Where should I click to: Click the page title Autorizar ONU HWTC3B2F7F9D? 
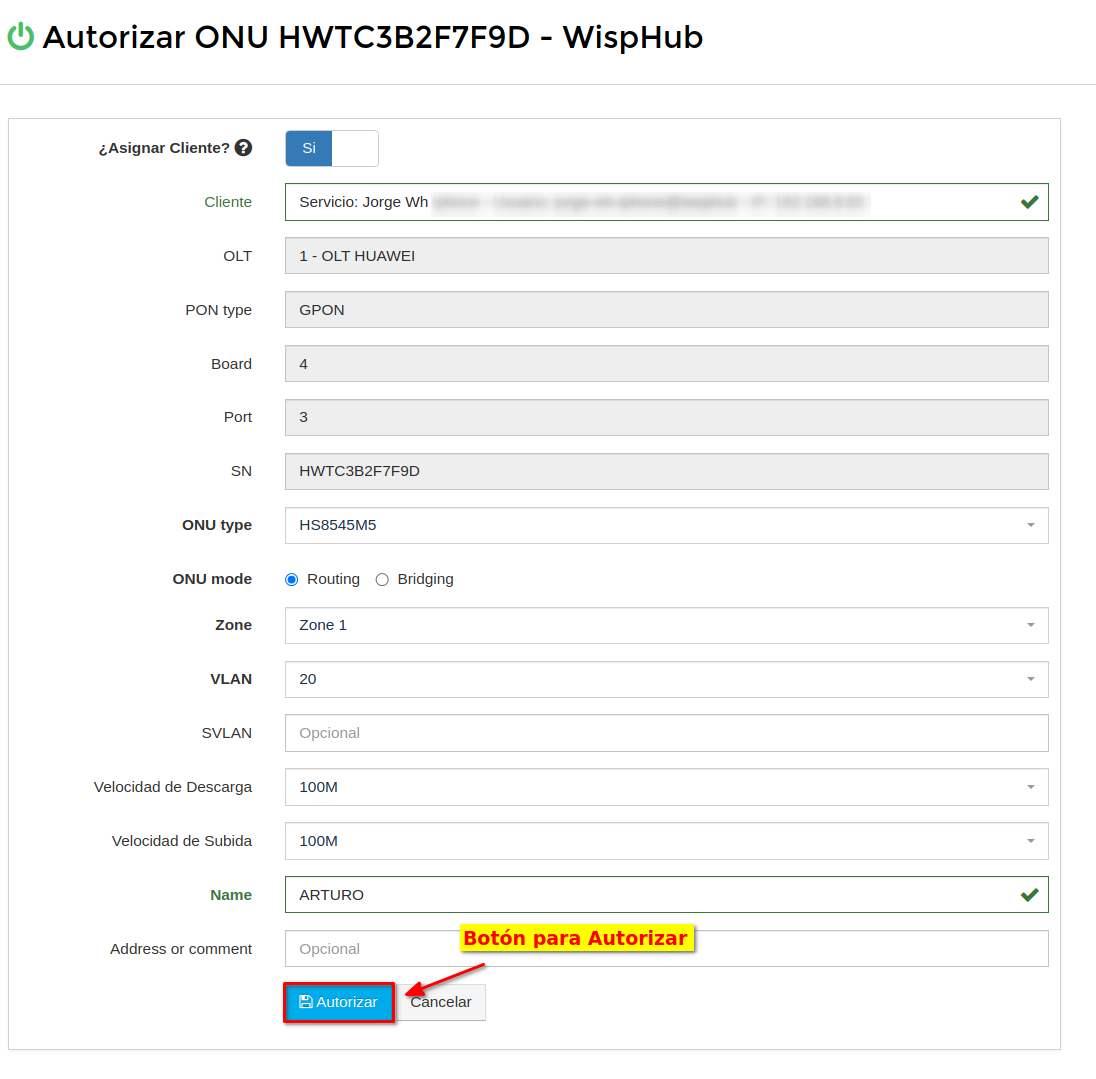tap(373, 37)
